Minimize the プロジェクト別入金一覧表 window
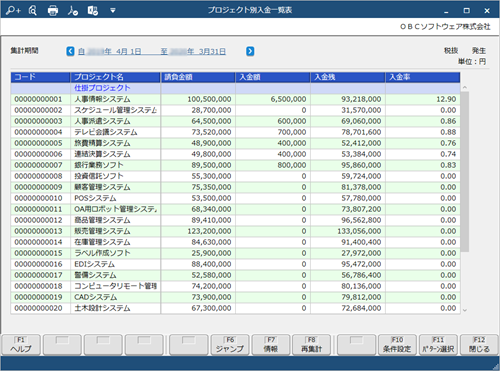Screen dimensions: 500x371 coord(446,11)
